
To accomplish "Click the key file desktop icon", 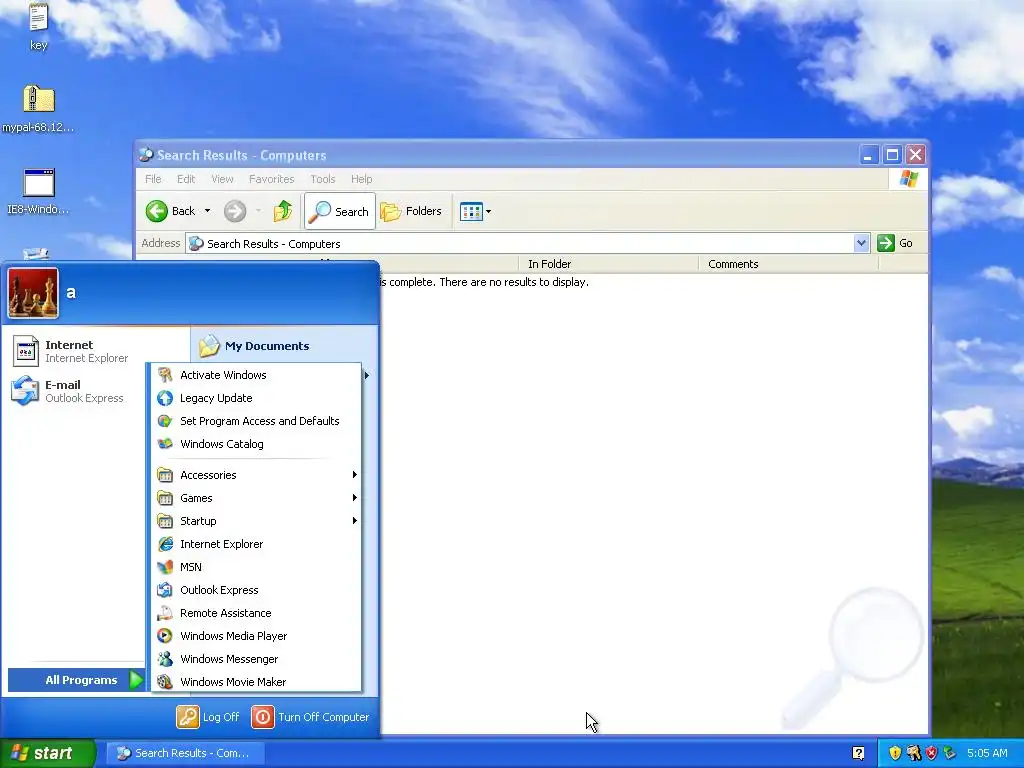I will [x=39, y=27].
